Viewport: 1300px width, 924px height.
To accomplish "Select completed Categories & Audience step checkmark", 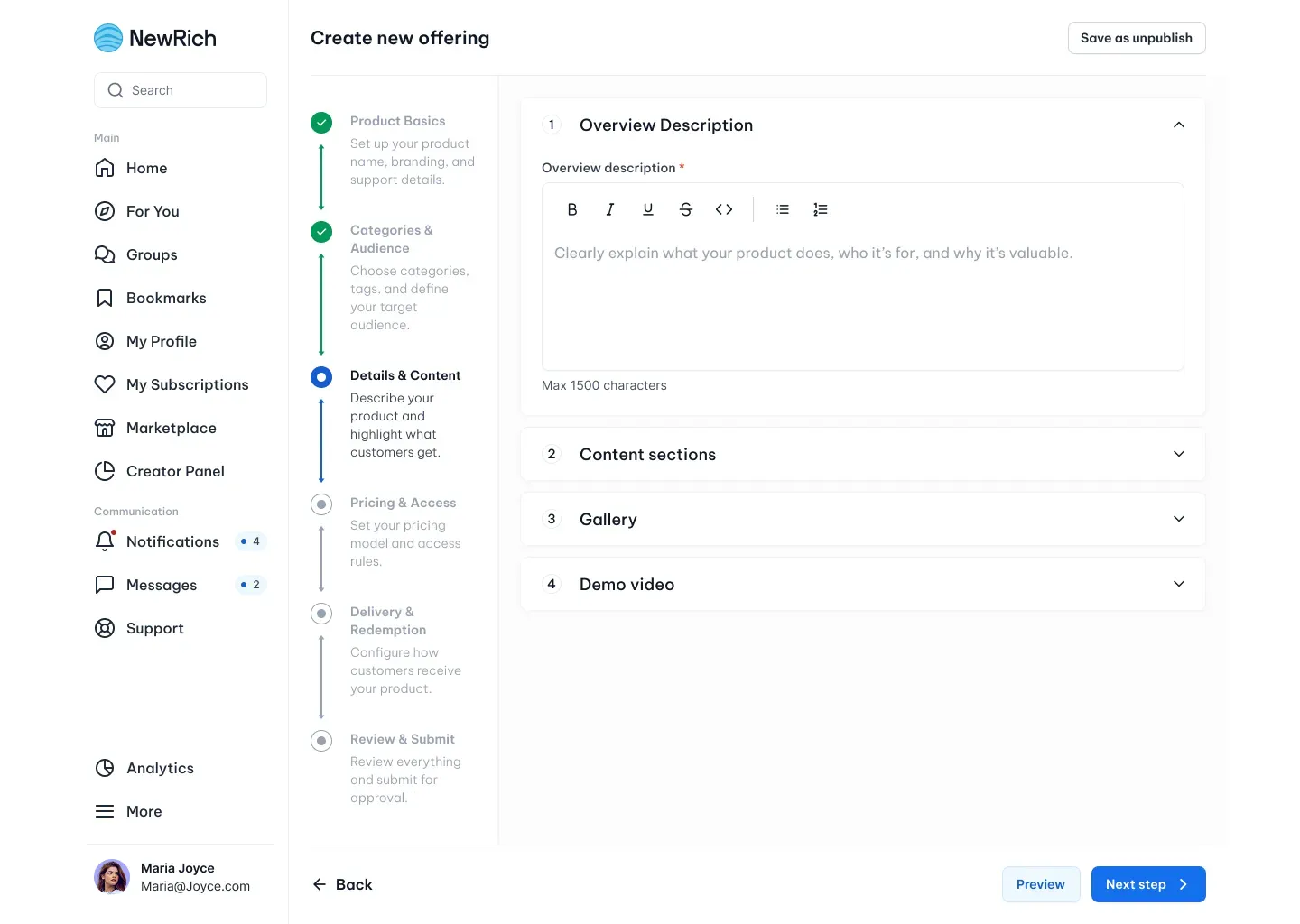I will tap(321, 232).
